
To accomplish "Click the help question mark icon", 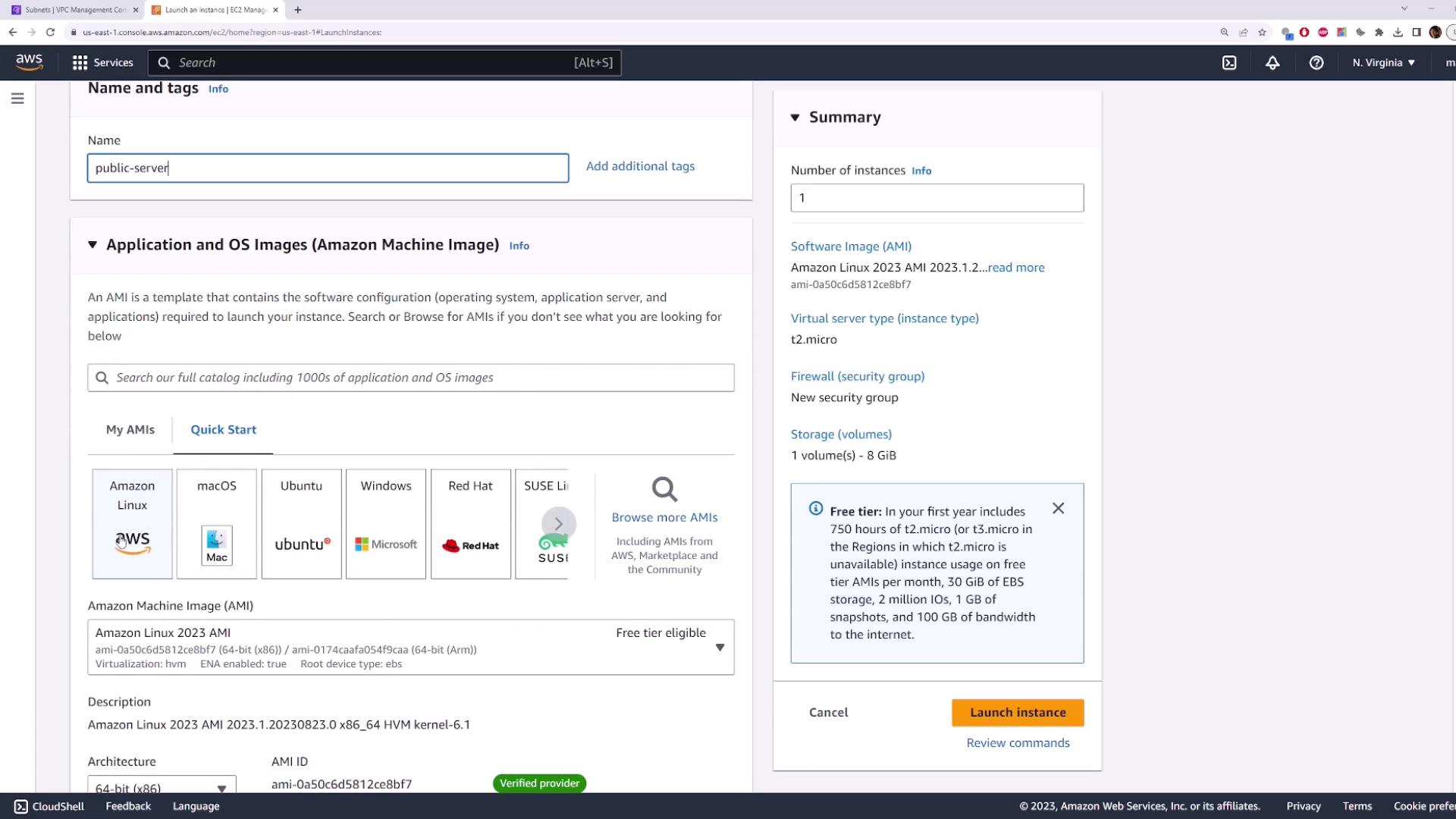I will 1316,63.
